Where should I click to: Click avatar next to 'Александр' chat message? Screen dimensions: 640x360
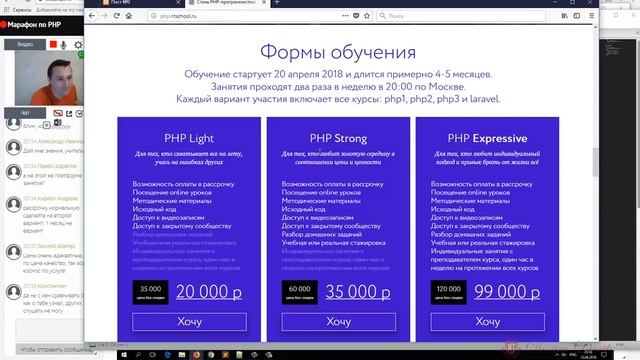pyautogui.click(x=13, y=147)
